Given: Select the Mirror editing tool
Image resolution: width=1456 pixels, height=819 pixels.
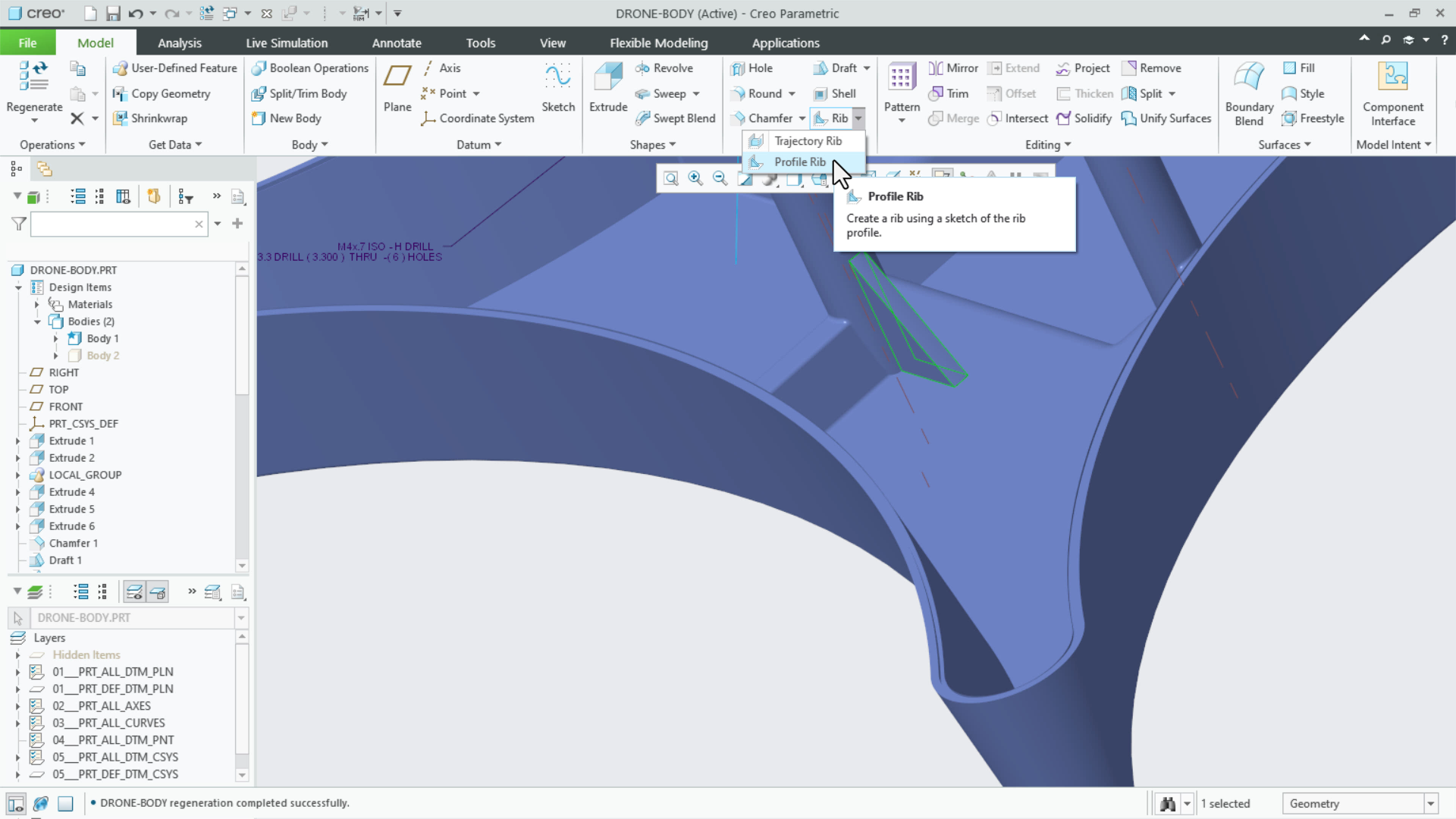Looking at the screenshot, I should [x=952, y=67].
